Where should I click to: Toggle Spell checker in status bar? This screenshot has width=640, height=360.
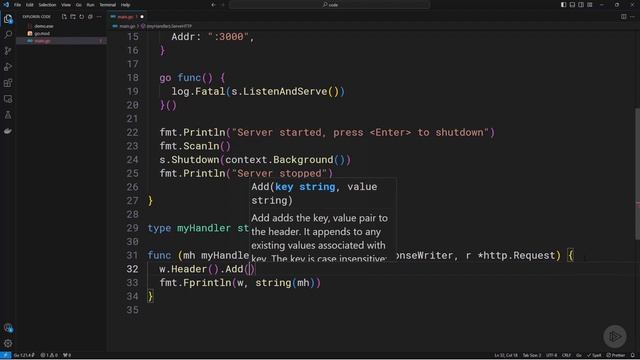[594, 356]
